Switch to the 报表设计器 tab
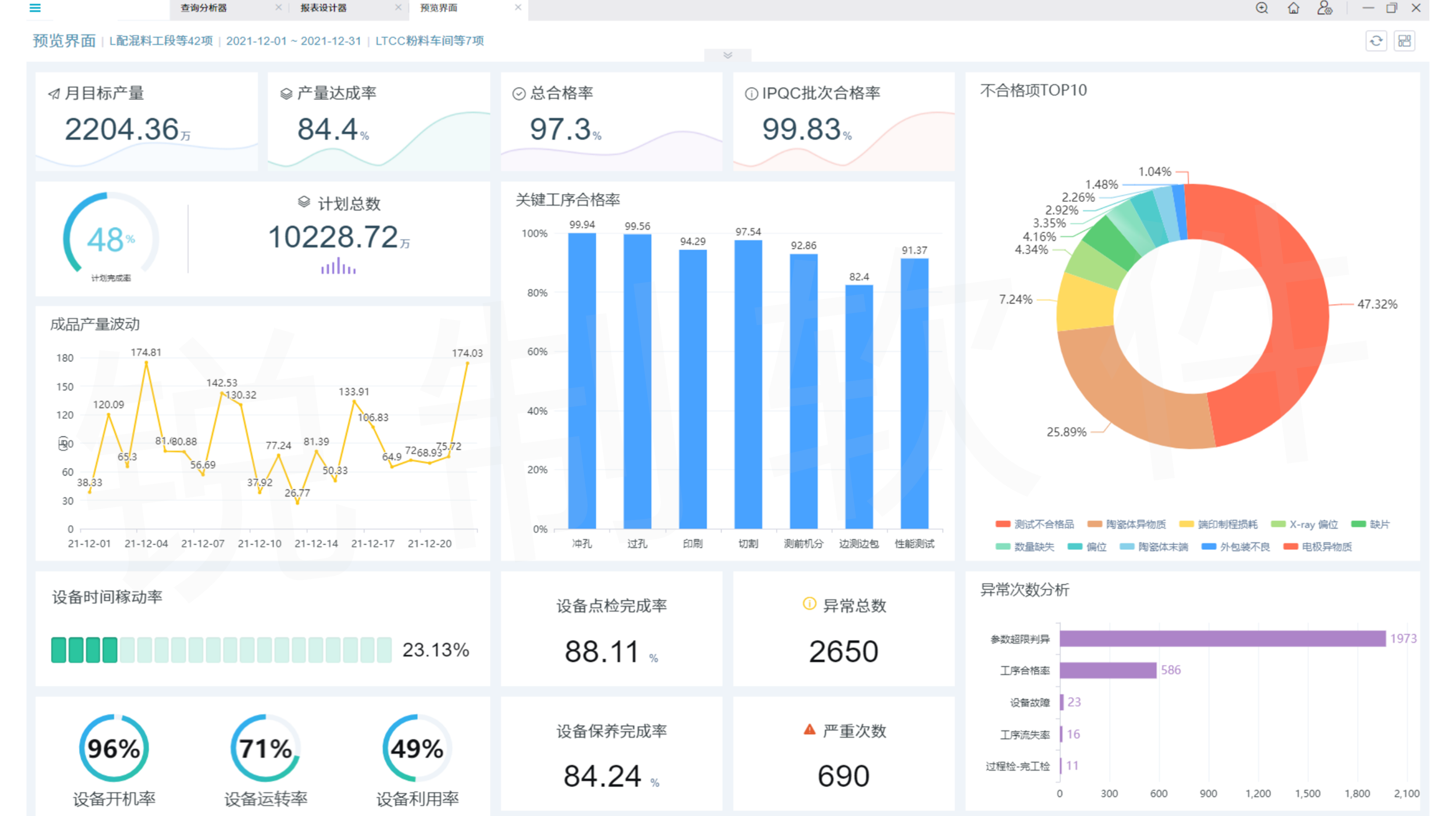This screenshot has height=816, width=1456. point(323,8)
